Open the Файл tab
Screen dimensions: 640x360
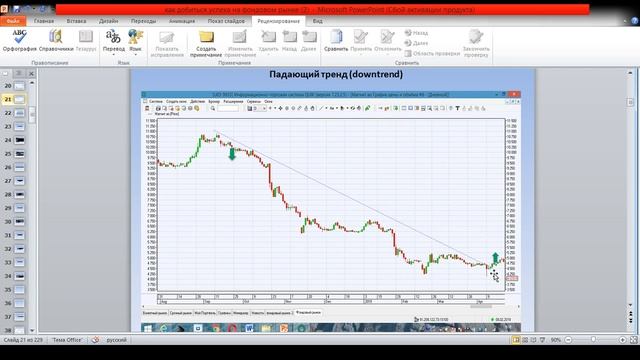tap(13, 21)
